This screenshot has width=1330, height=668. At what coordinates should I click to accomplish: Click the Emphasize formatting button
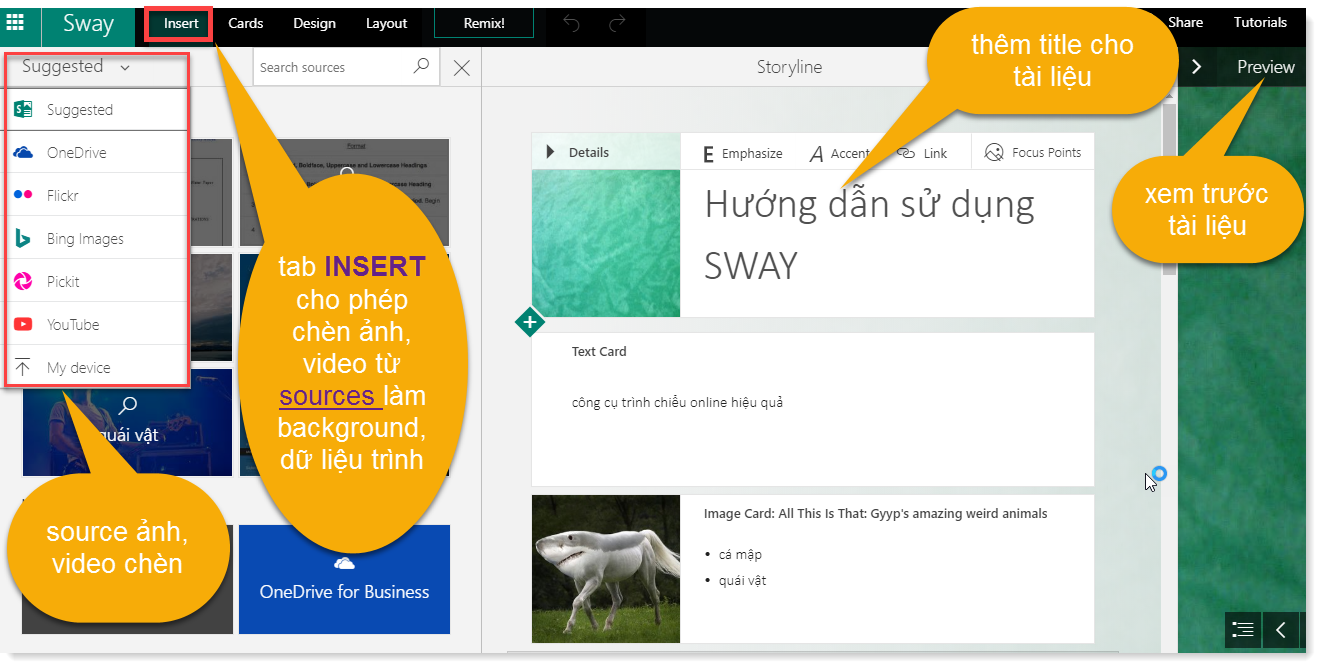[x=742, y=153]
